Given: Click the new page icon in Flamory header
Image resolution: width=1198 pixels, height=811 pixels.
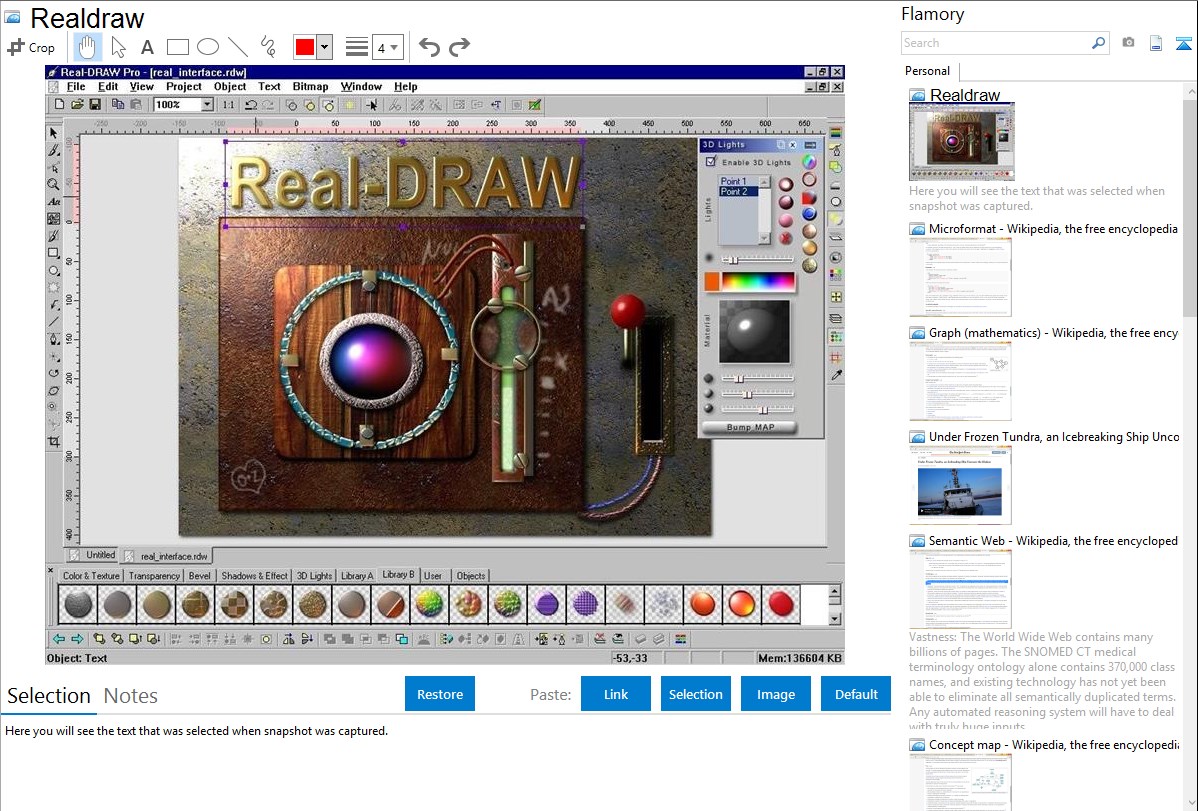Looking at the screenshot, I should click(1156, 43).
